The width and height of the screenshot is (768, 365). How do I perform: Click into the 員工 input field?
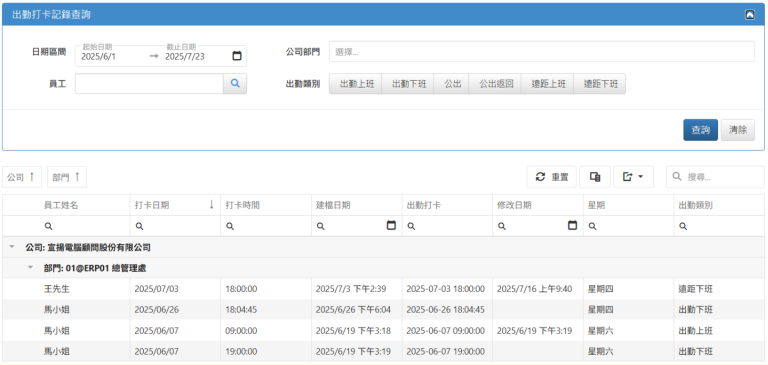click(149, 84)
